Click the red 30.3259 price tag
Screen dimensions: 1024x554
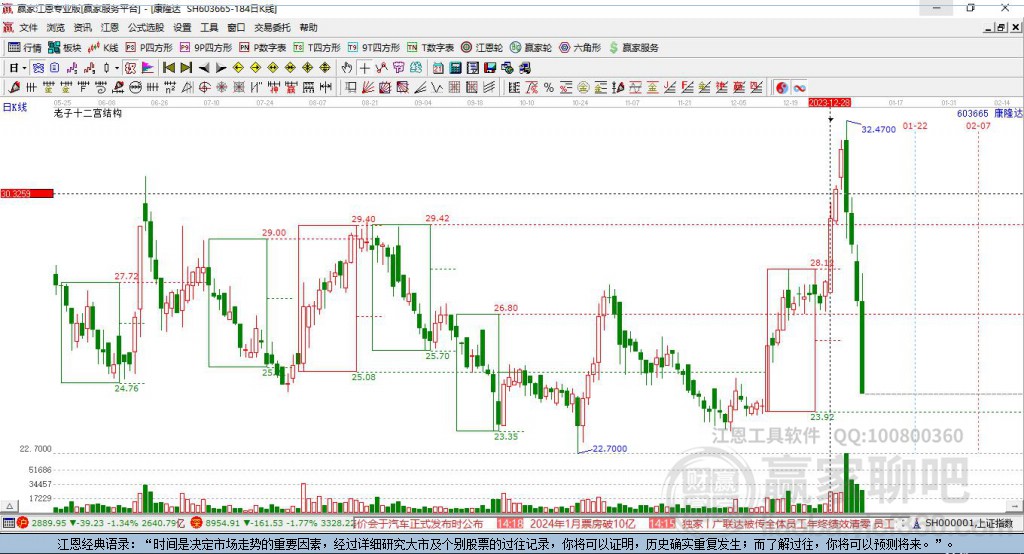(27, 193)
